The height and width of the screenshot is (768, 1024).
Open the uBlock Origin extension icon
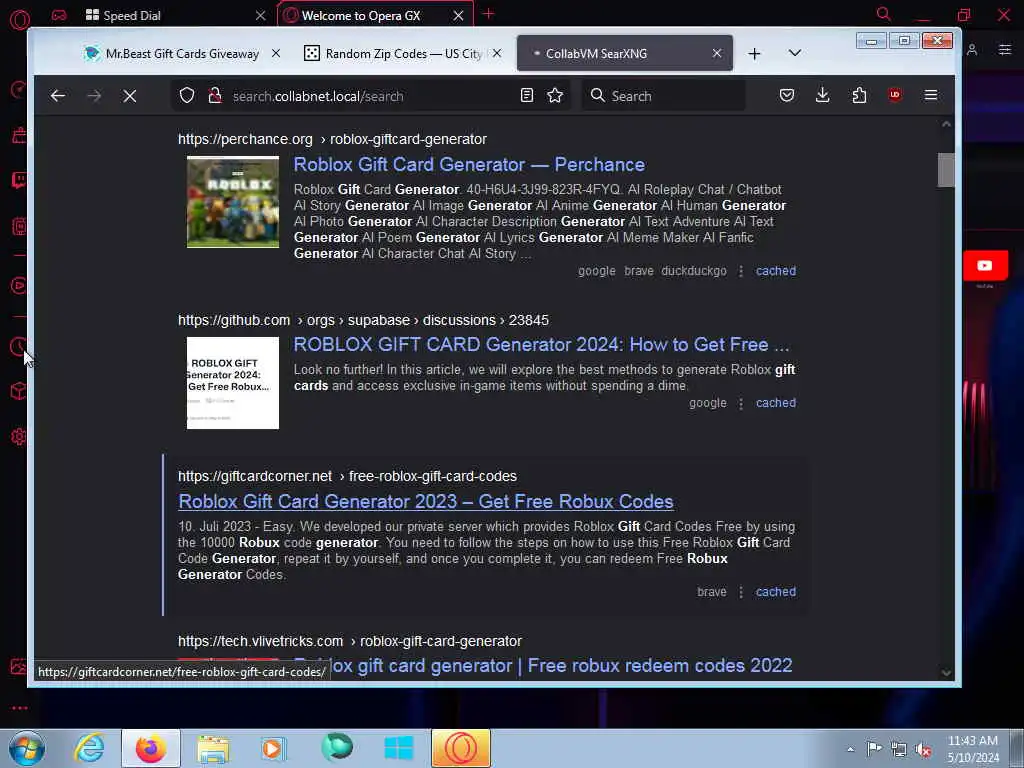point(895,95)
